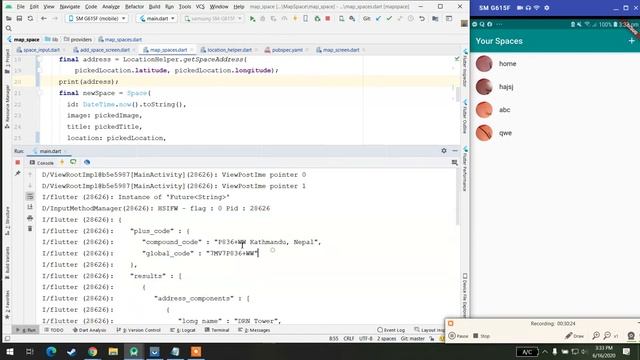Toggle soft-wrap in console
The height and width of the screenshot is (360, 640).
30,196
